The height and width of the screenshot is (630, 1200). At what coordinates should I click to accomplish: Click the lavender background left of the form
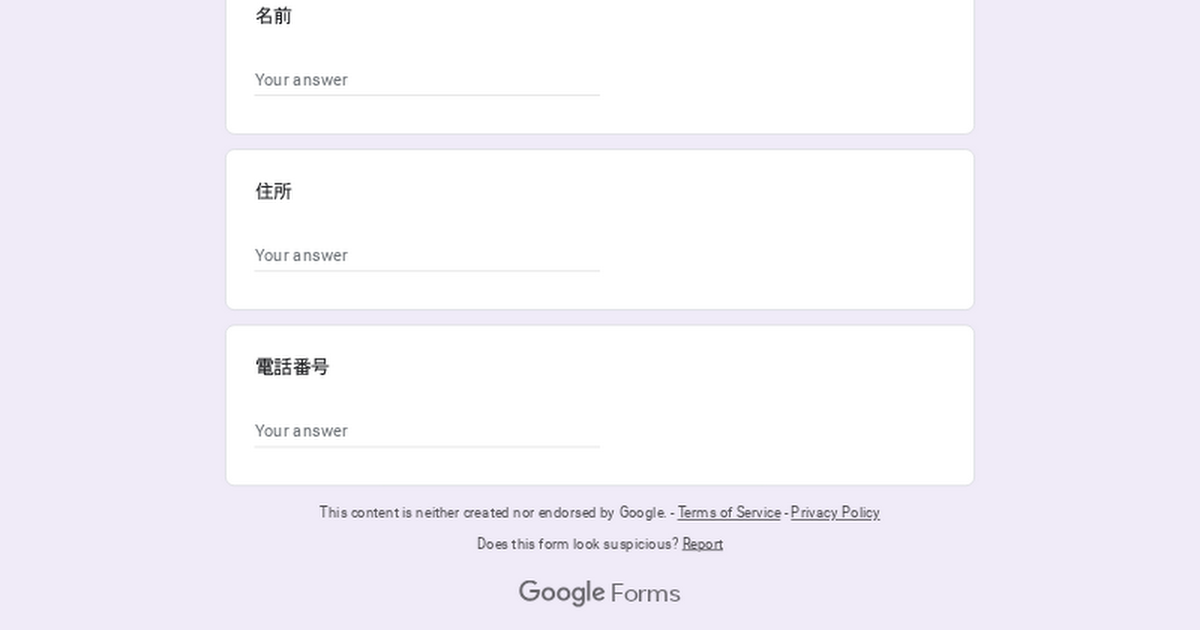110,300
